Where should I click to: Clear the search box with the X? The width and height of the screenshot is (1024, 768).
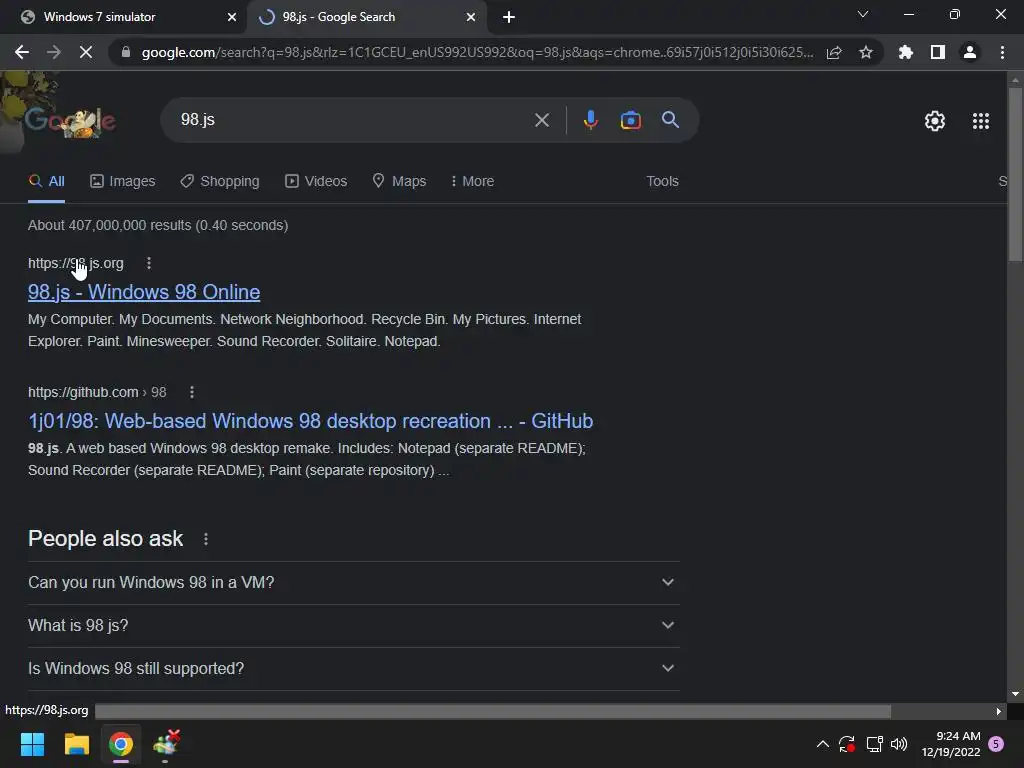click(x=541, y=120)
